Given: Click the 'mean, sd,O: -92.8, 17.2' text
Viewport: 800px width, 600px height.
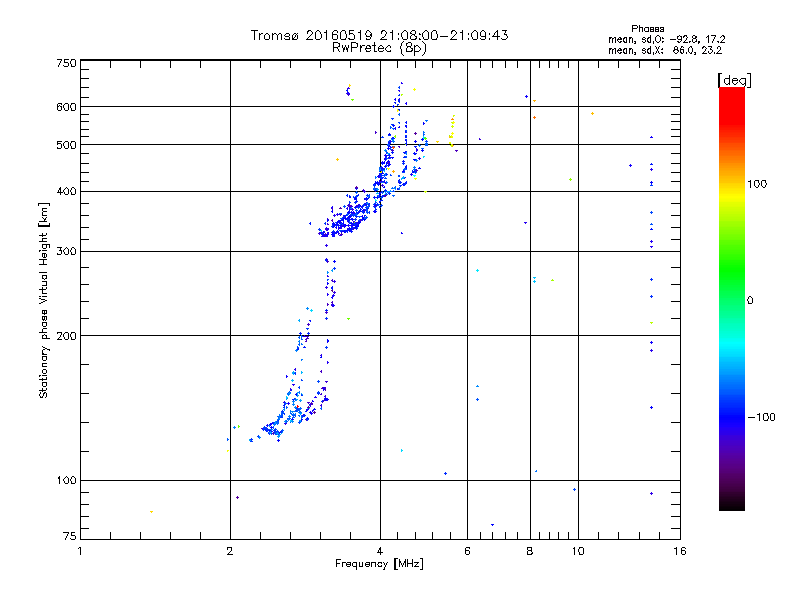Looking at the screenshot, I should tap(666, 39).
